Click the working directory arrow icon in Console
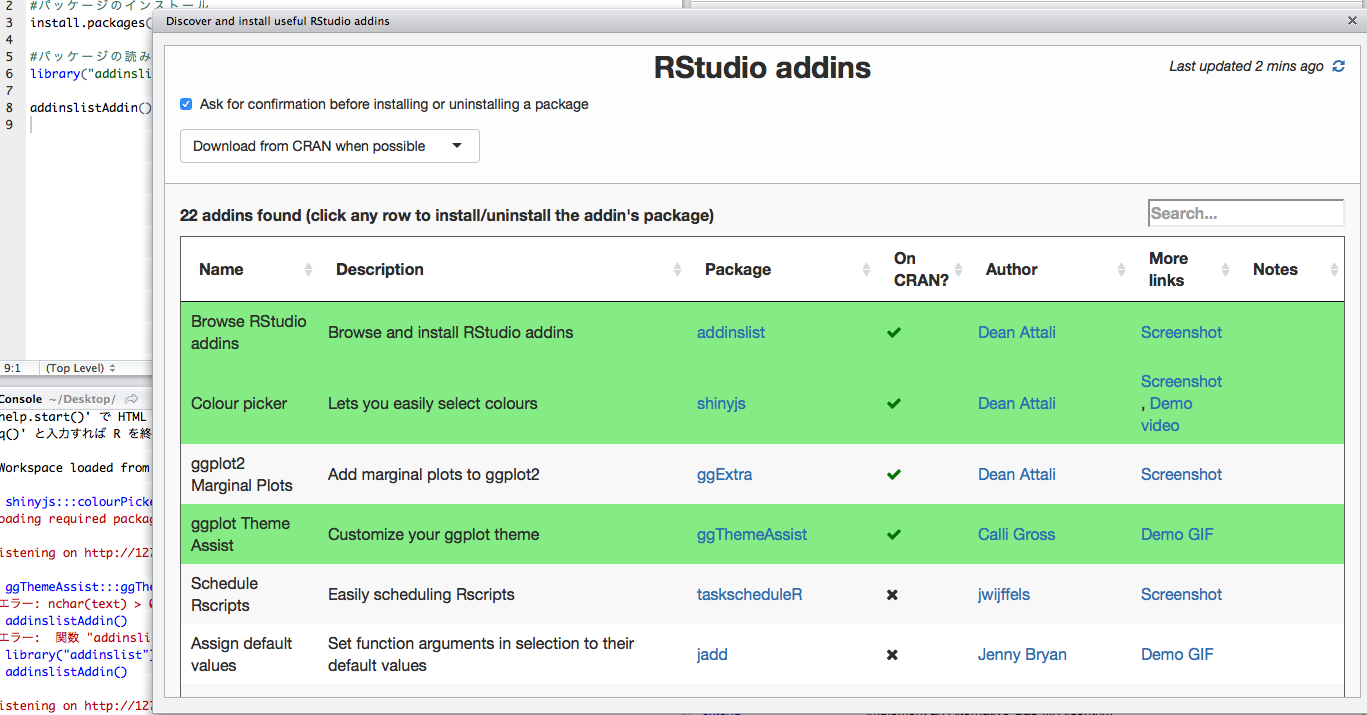The image size is (1367, 715). click(132, 399)
